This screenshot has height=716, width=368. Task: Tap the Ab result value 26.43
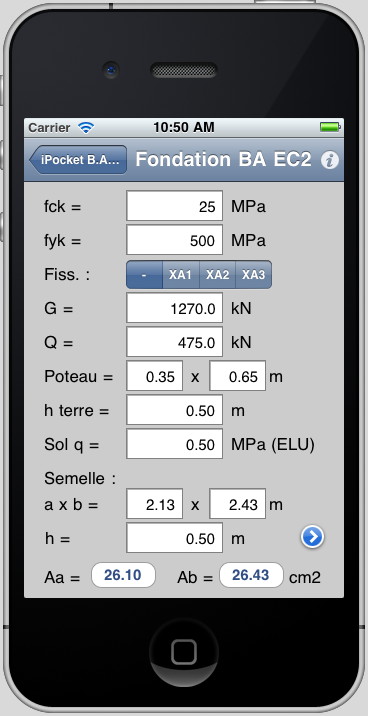(x=251, y=575)
